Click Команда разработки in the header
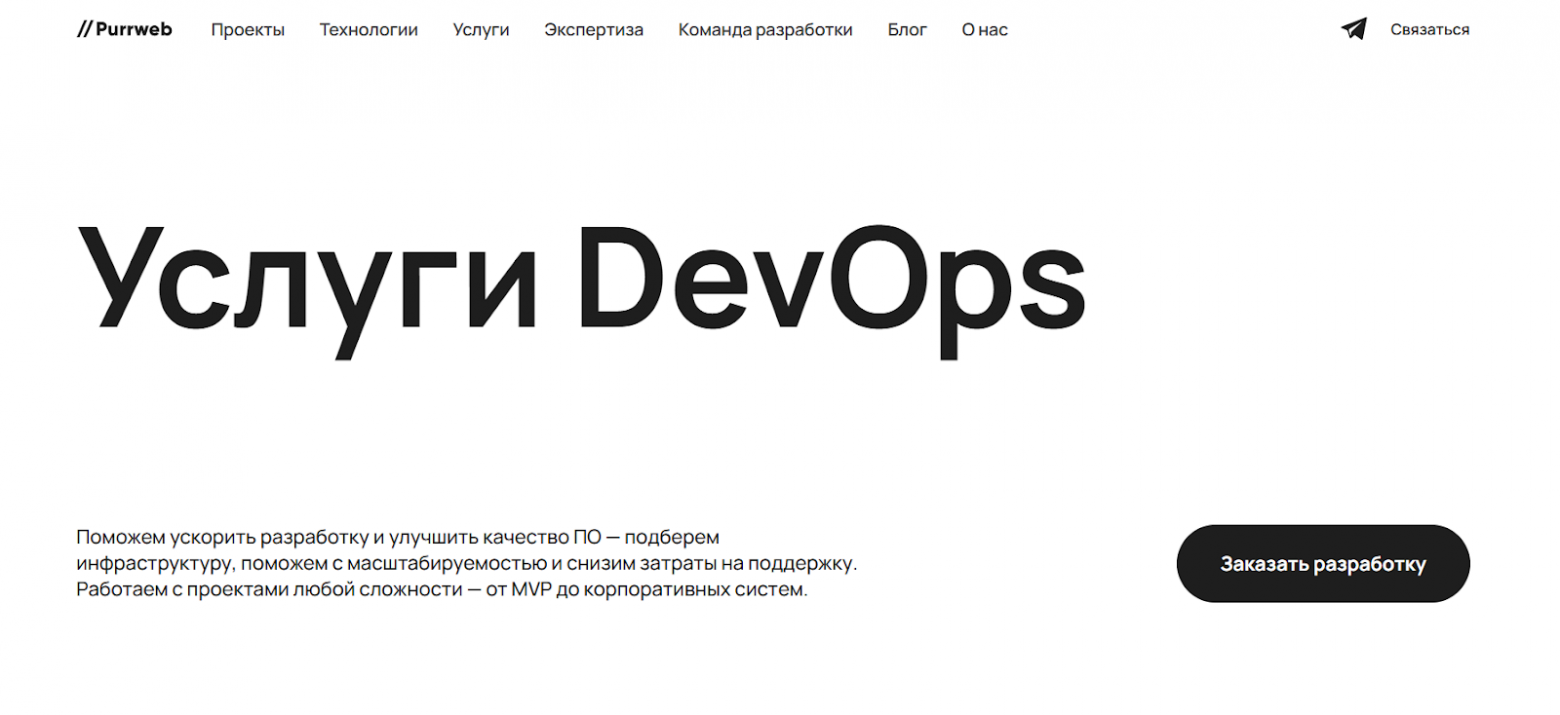The height and width of the screenshot is (715, 1560). tap(765, 29)
